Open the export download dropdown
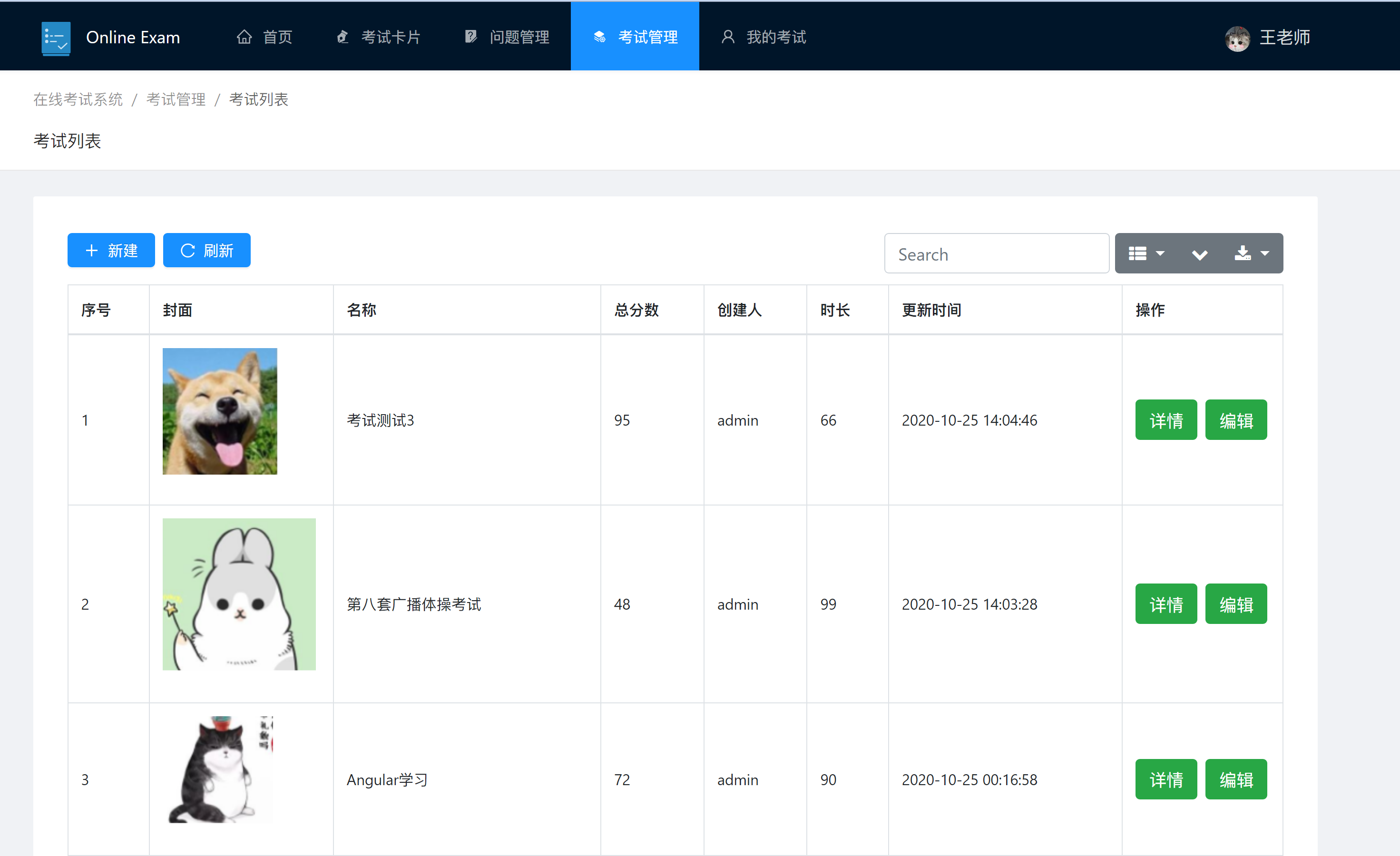 tap(1251, 253)
